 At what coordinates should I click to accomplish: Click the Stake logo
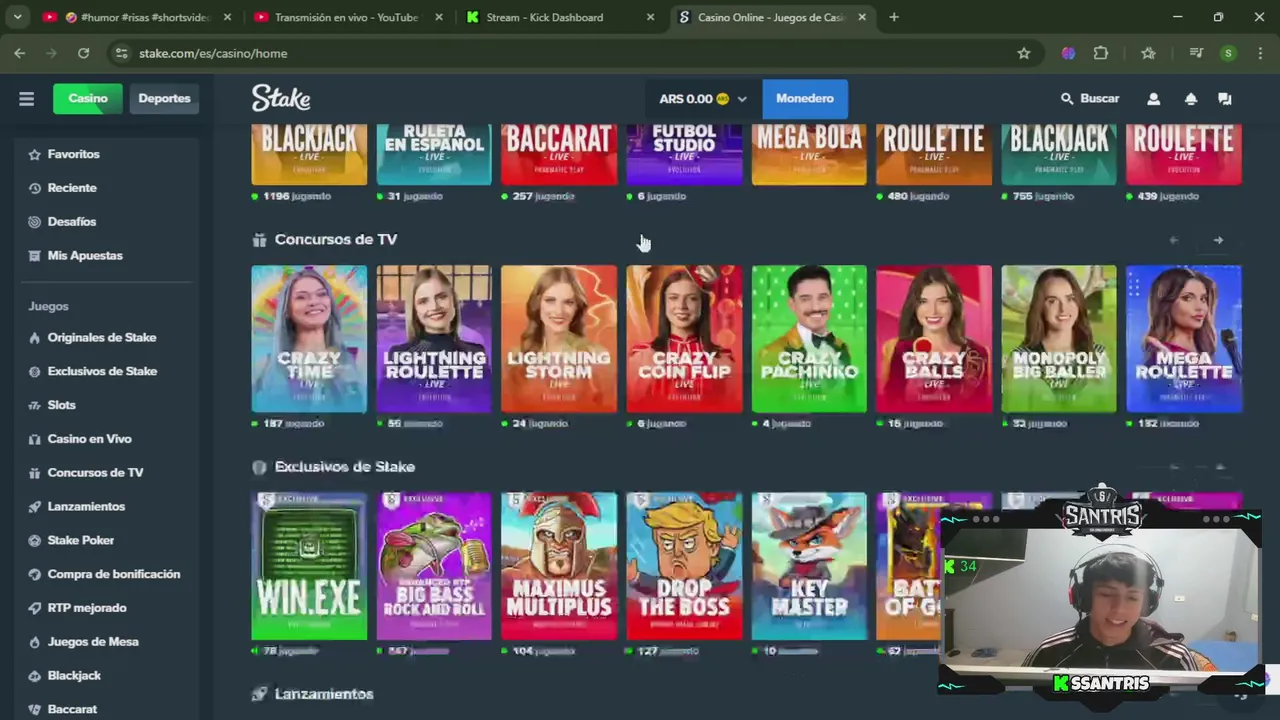[281, 98]
